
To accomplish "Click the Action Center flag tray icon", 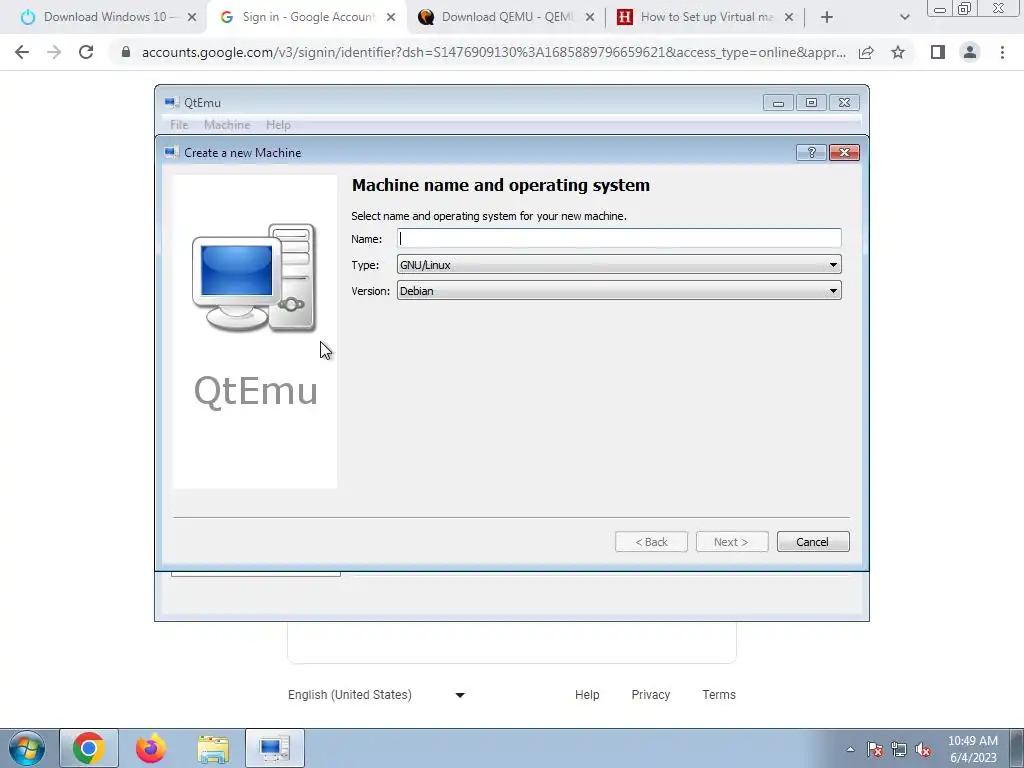I will click(875, 750).
